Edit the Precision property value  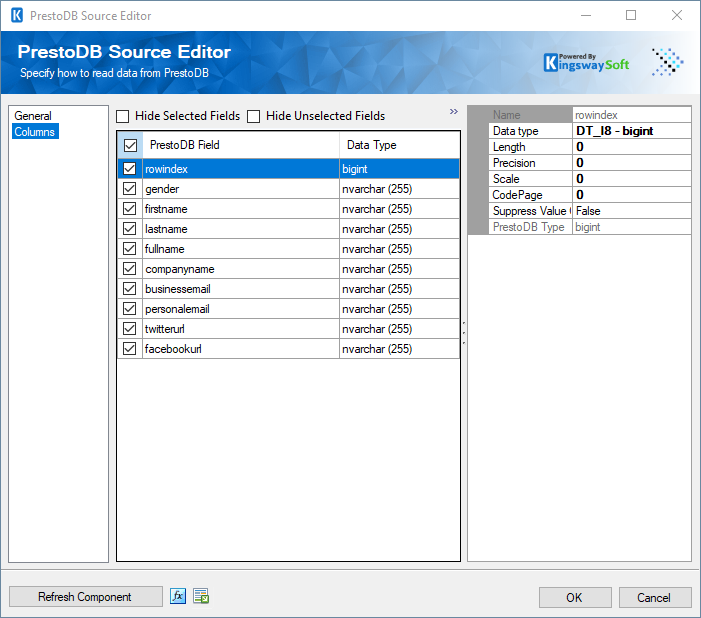tap(631, 163)
